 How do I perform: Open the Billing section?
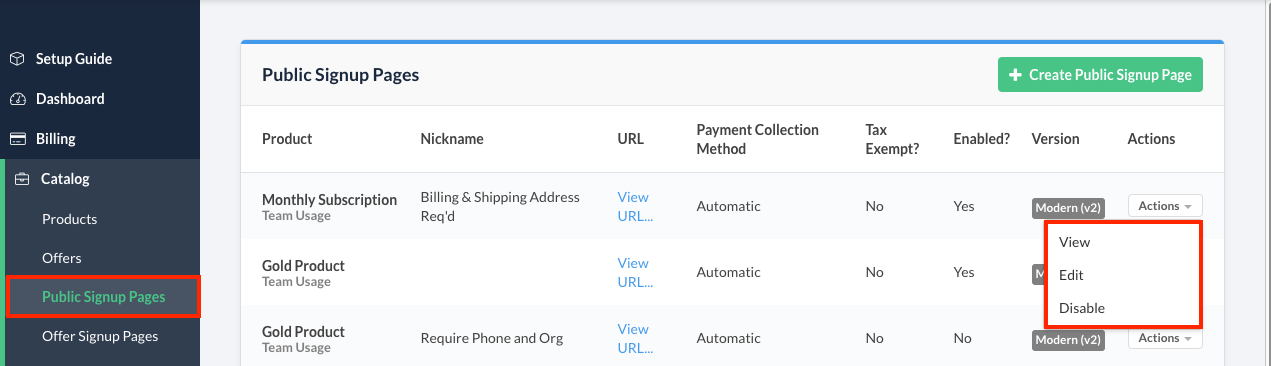point(56,139)
